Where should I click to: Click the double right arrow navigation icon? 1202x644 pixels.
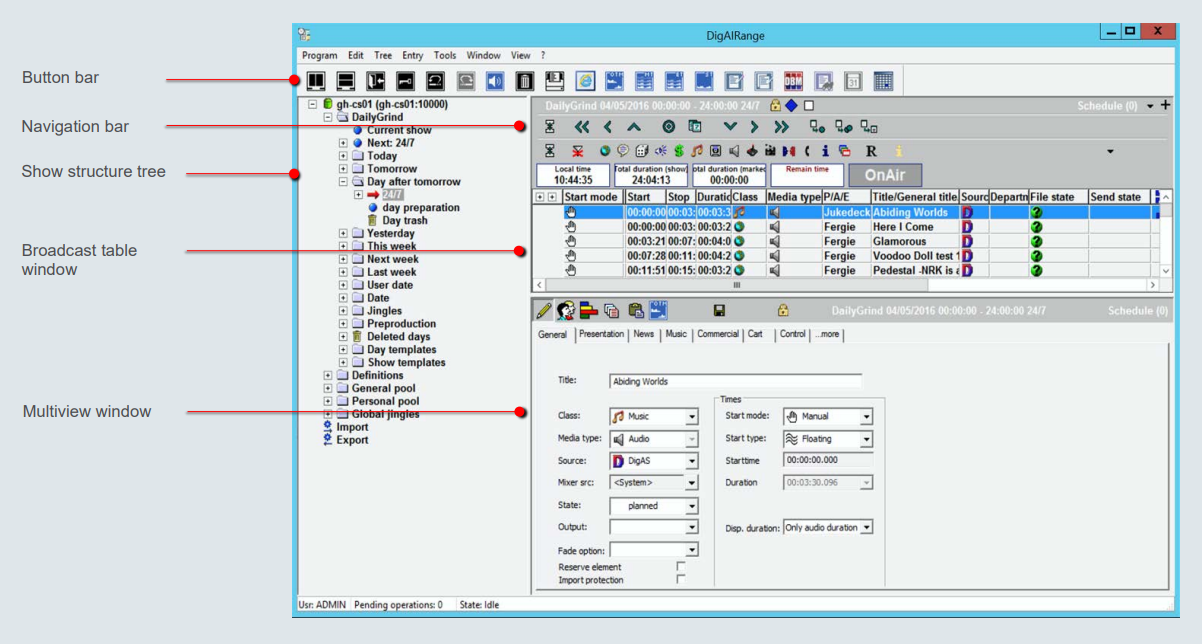781,127
